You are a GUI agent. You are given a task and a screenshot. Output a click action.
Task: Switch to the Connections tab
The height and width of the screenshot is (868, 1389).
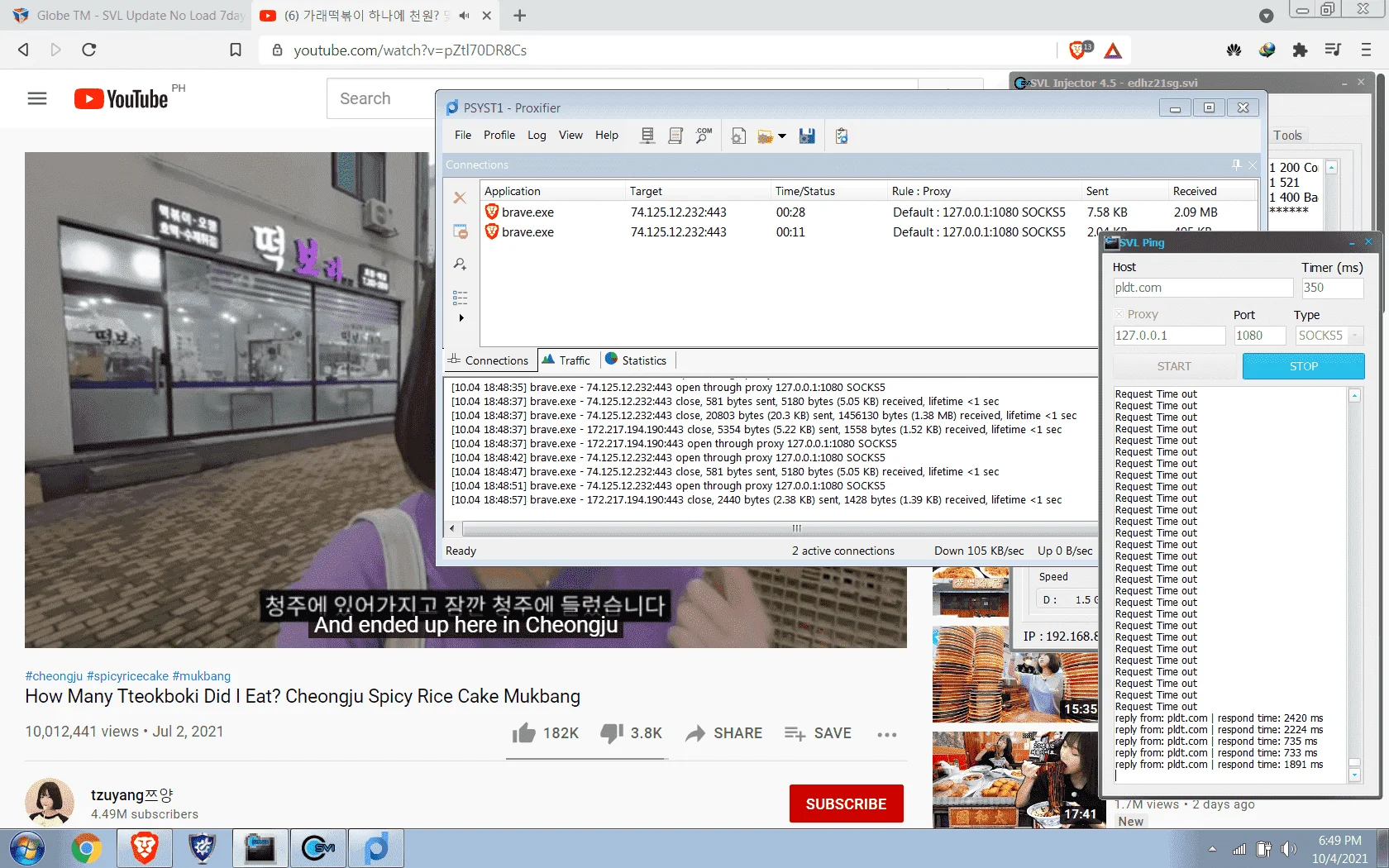click(x=489, y=360)
